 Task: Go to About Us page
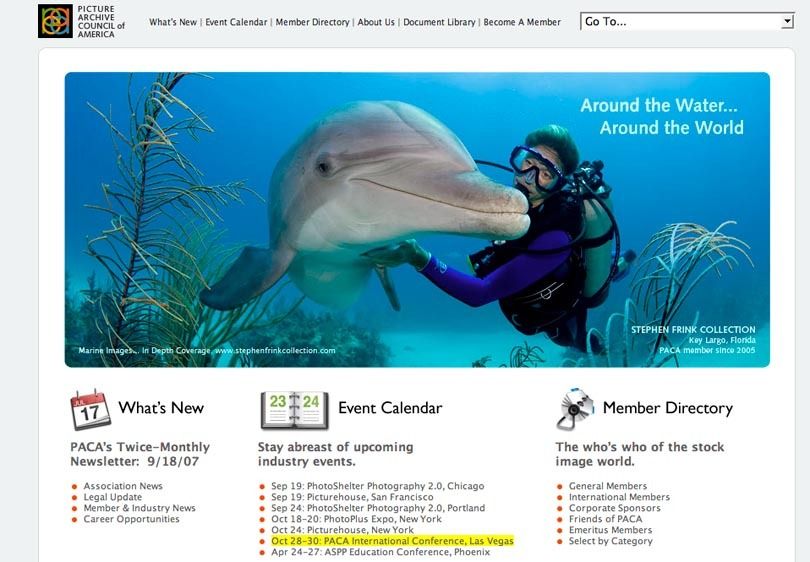376,22
